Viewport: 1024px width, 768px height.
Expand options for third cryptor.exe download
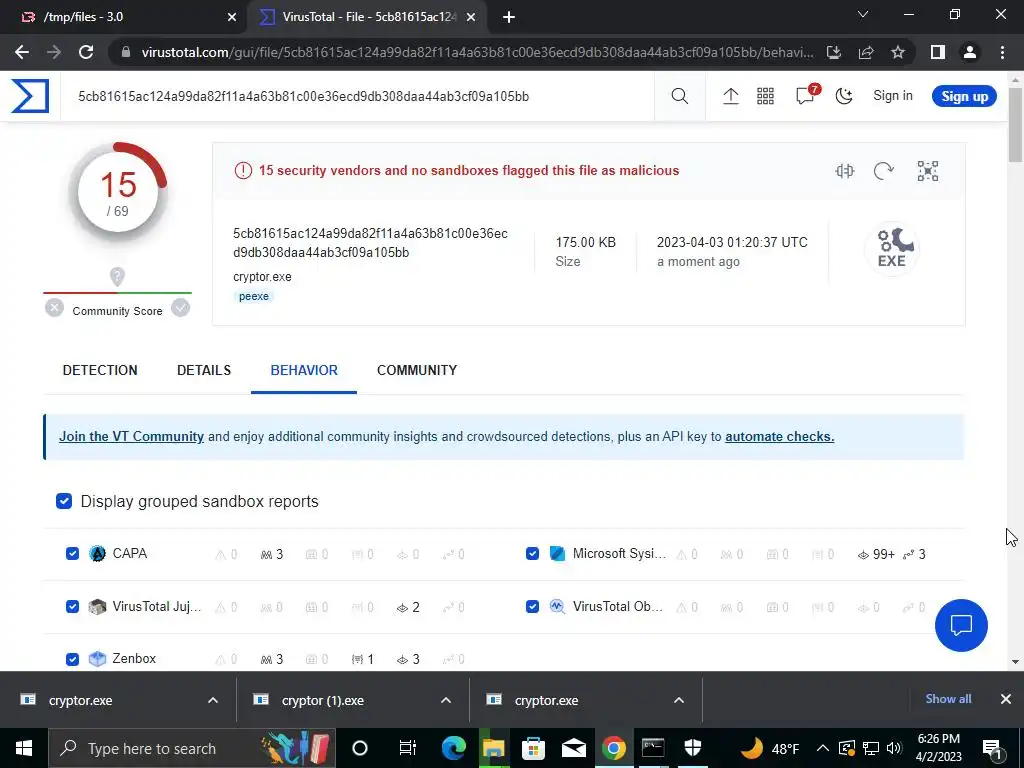tap(679, 700)
